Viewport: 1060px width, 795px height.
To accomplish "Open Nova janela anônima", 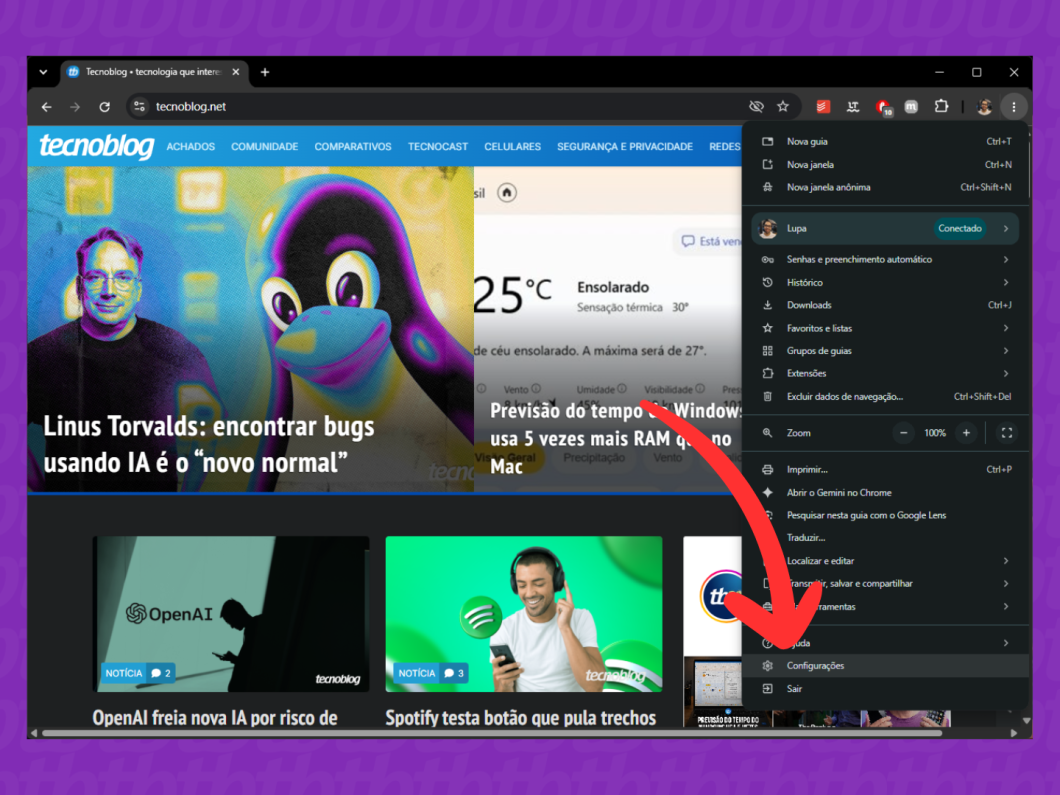I will [x=886, y=187].
